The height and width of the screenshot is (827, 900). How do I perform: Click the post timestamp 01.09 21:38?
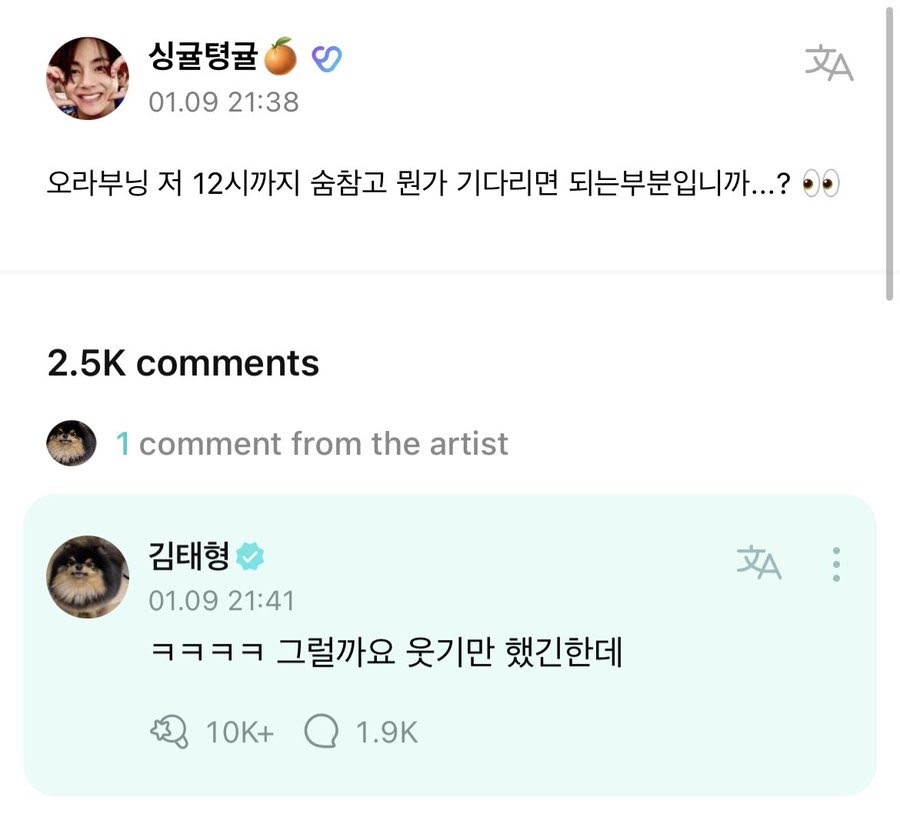223,101
